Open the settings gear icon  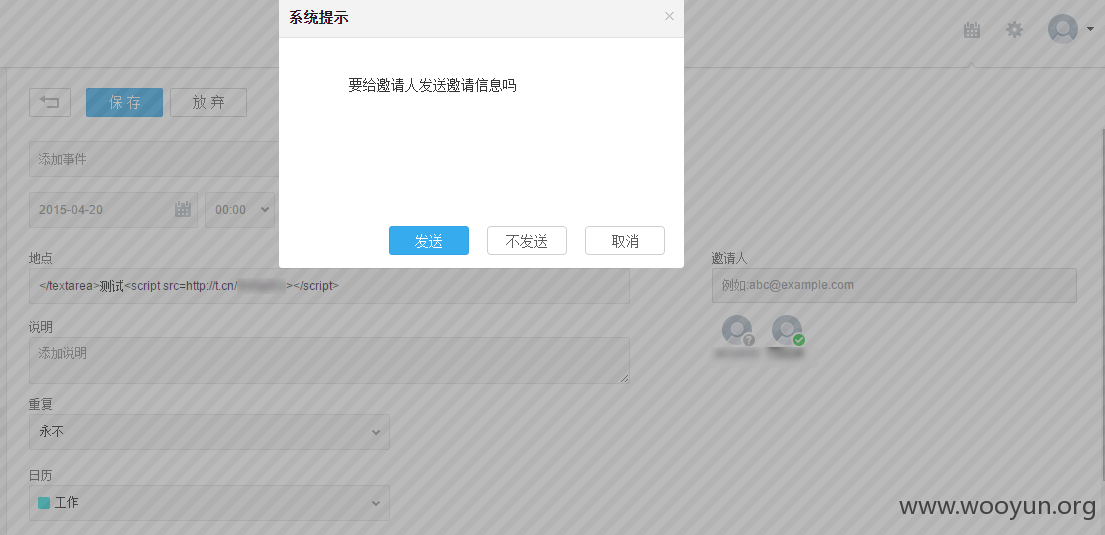[1014, 30]
